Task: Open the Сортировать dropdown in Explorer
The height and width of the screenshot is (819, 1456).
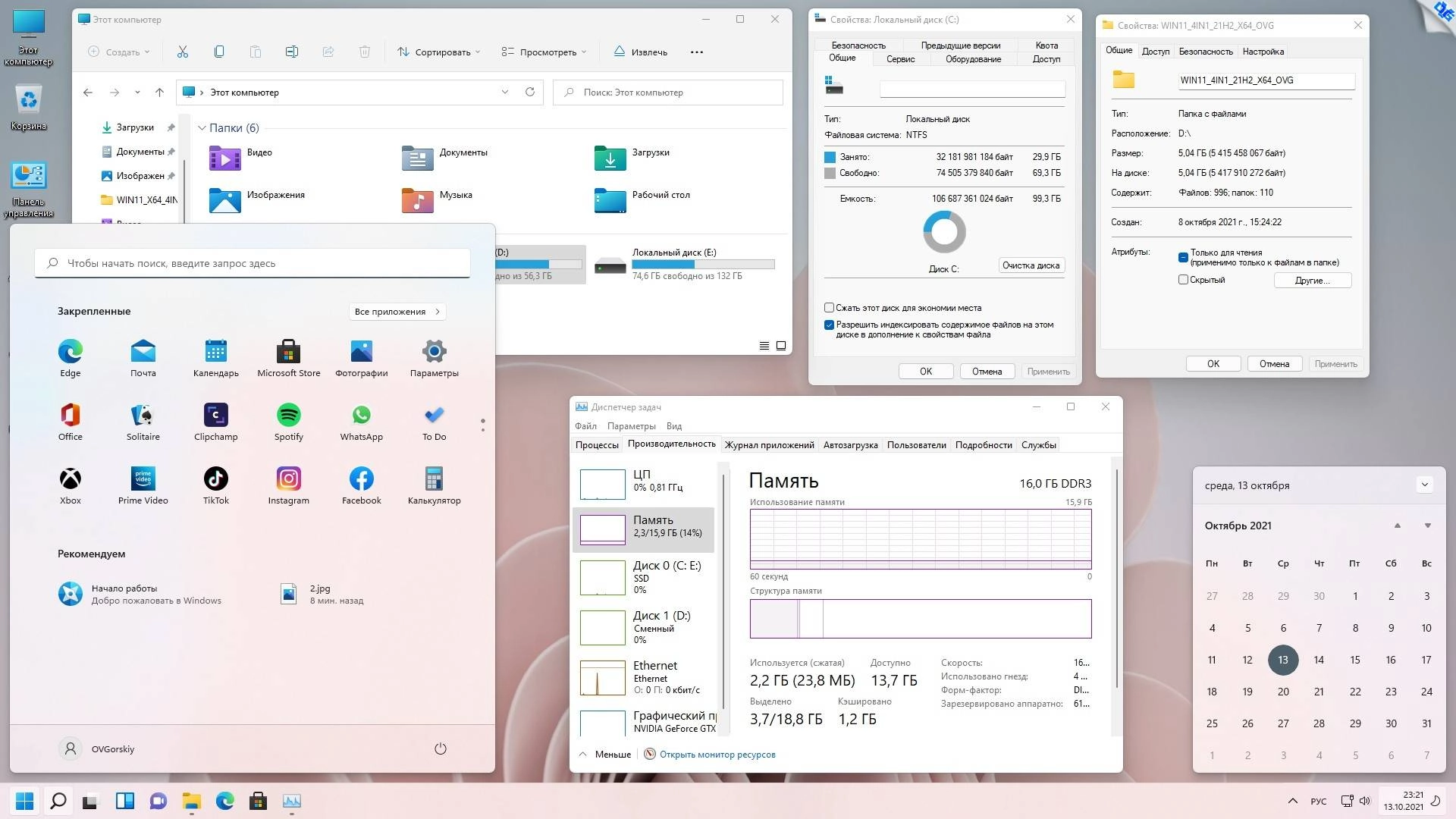Action: pyautogui.click(x=438, y=52)
